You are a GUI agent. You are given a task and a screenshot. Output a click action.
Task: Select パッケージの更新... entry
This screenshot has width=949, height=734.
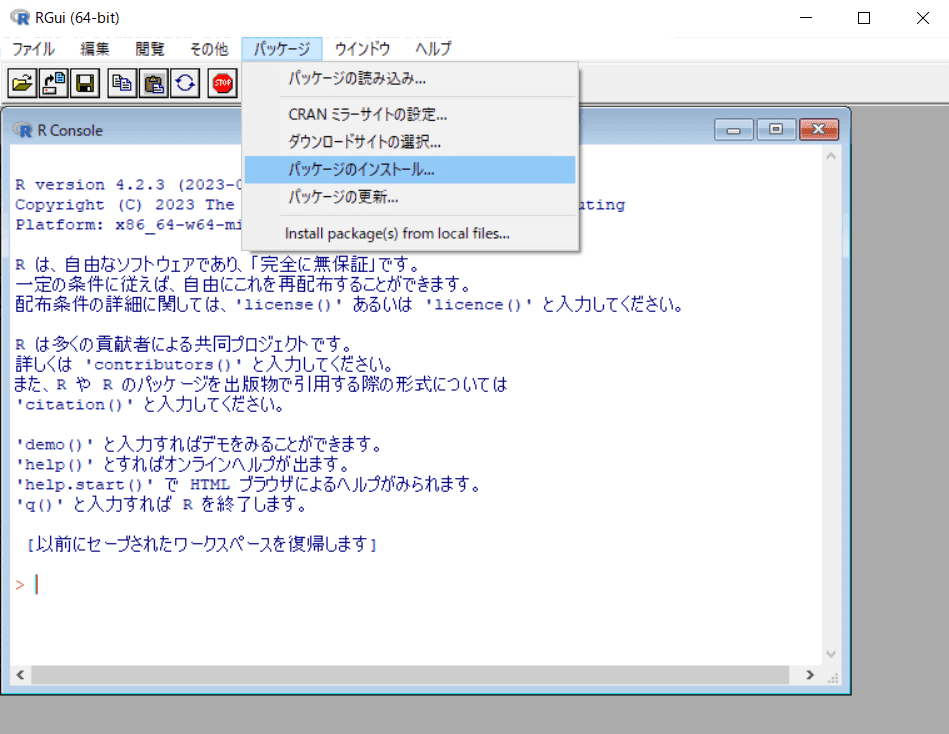(410, 197)
